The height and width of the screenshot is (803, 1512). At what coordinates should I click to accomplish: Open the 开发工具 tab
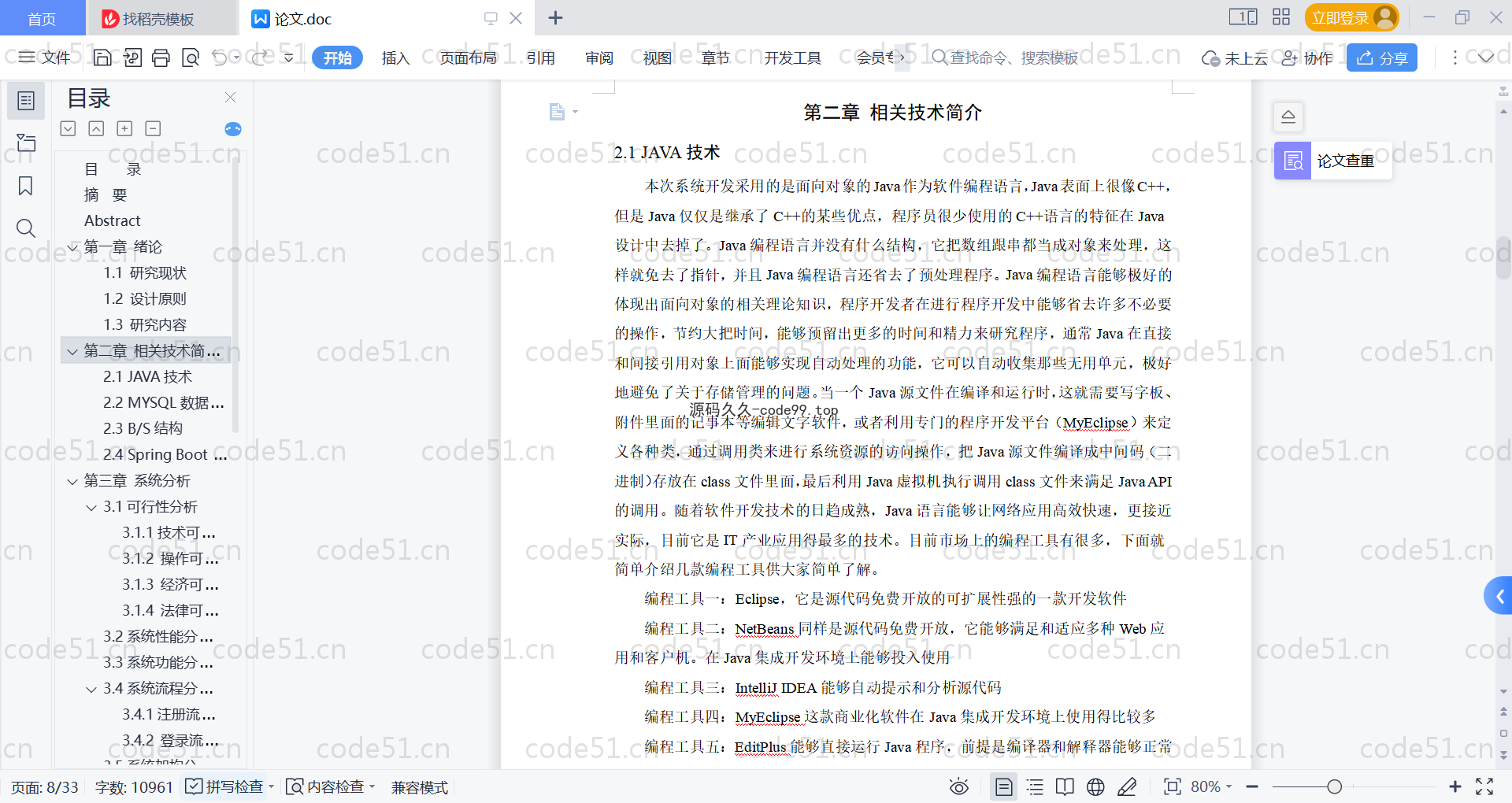[792, 57]
